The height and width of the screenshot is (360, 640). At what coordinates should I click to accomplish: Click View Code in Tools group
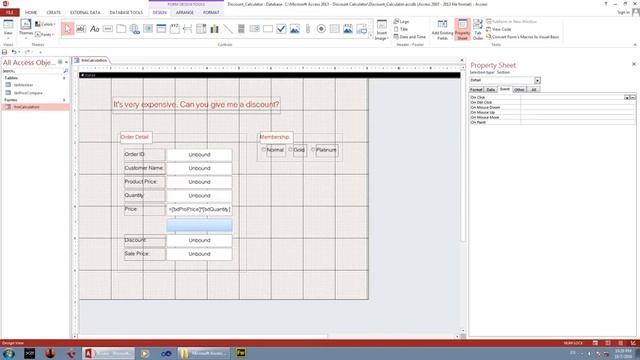(x=498, y=29)
